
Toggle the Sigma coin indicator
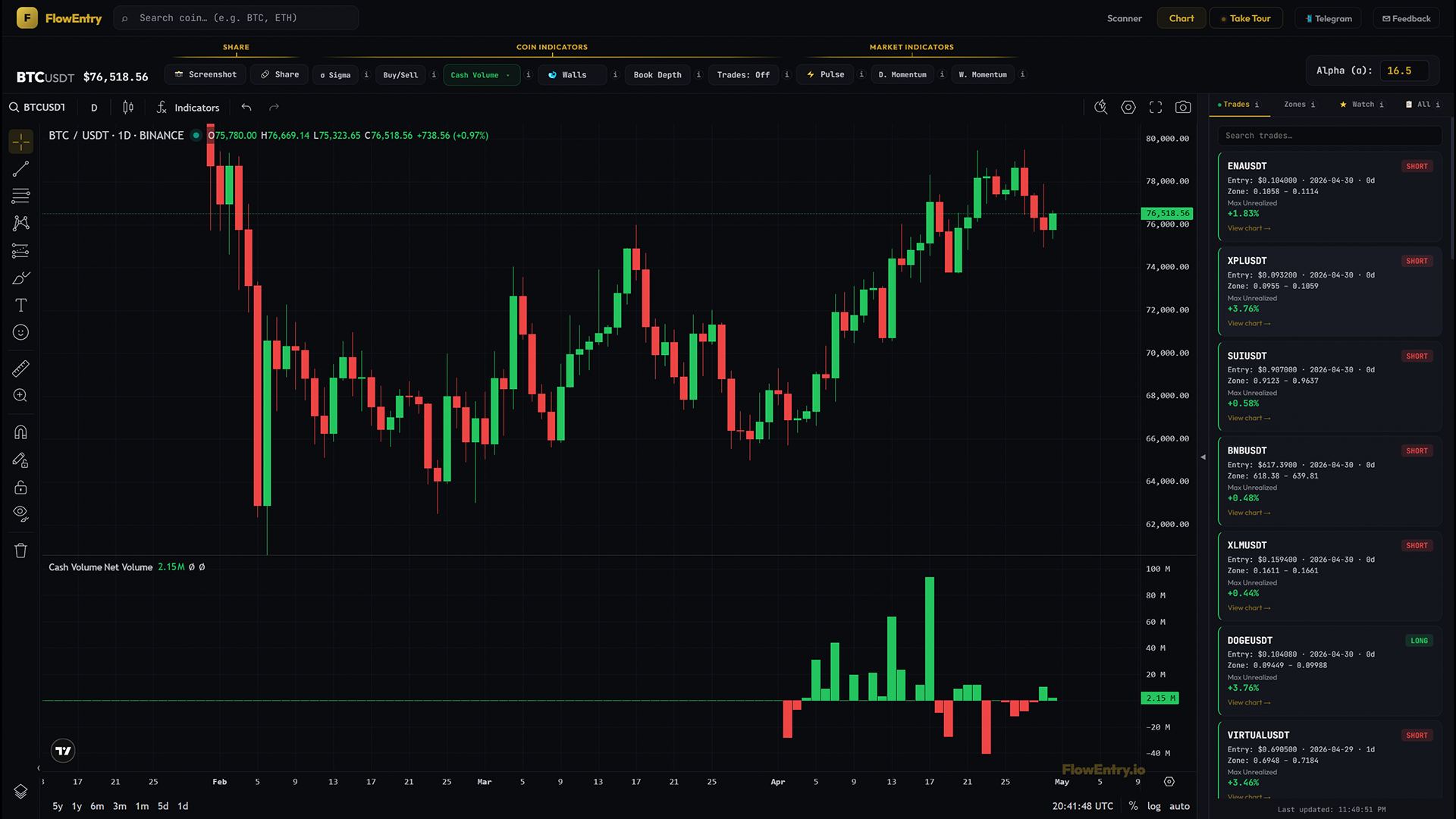point(335,75)
